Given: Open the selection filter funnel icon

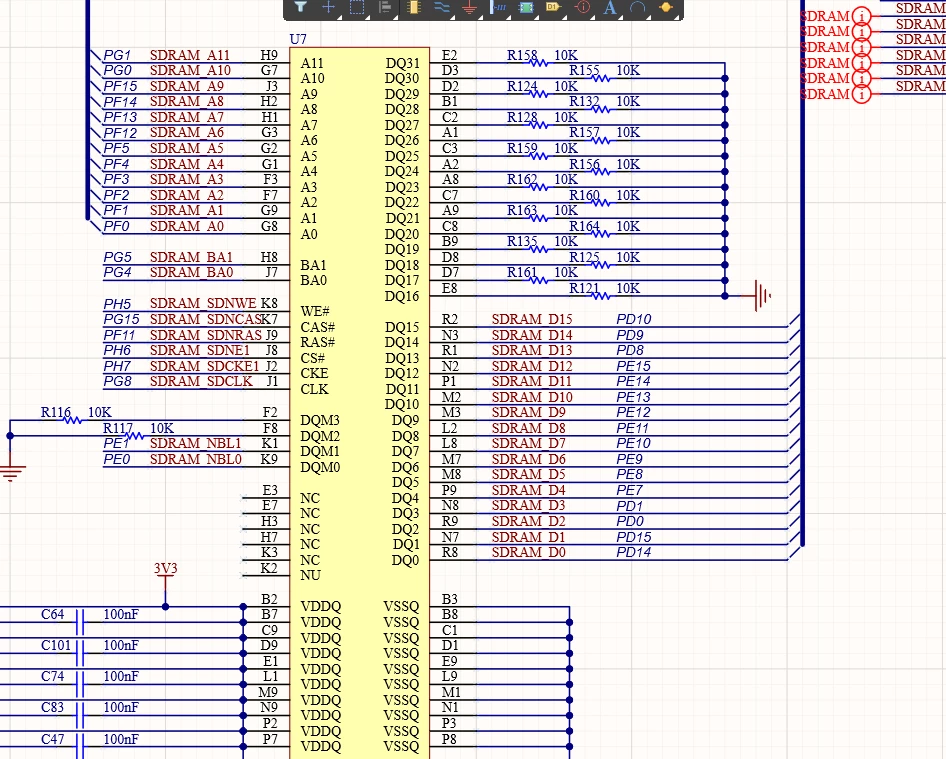Looking at the screenshot, I should (300, 7).
